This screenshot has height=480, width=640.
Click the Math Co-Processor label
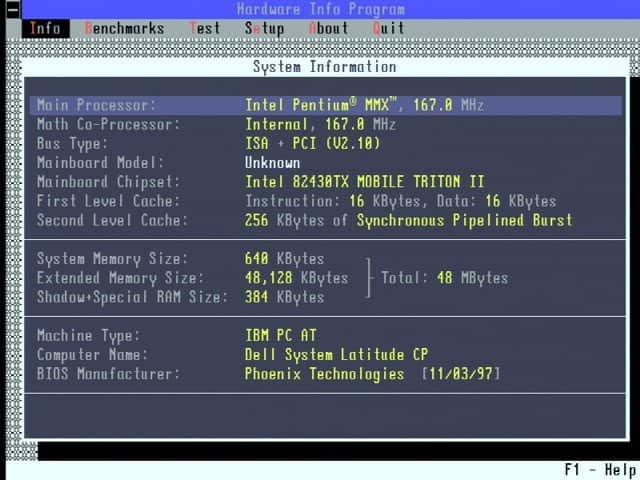tap(108, 124)
